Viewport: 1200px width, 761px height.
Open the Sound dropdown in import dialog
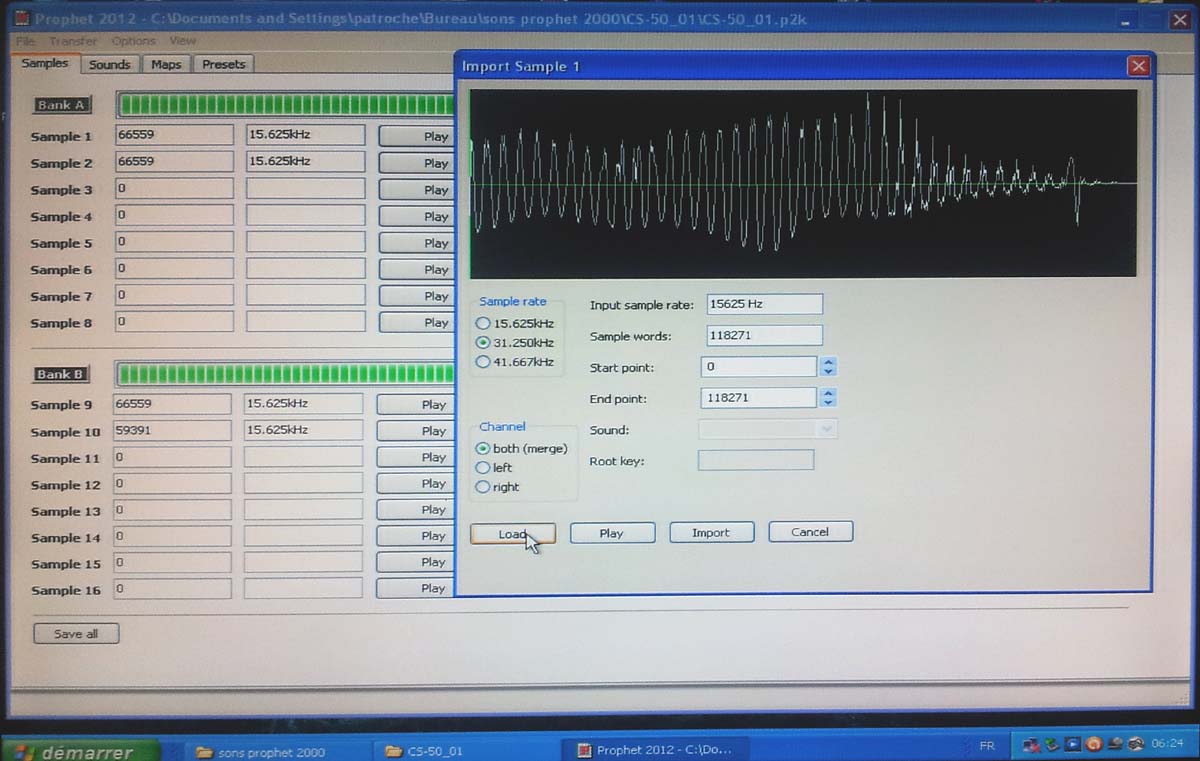(826, 429)
